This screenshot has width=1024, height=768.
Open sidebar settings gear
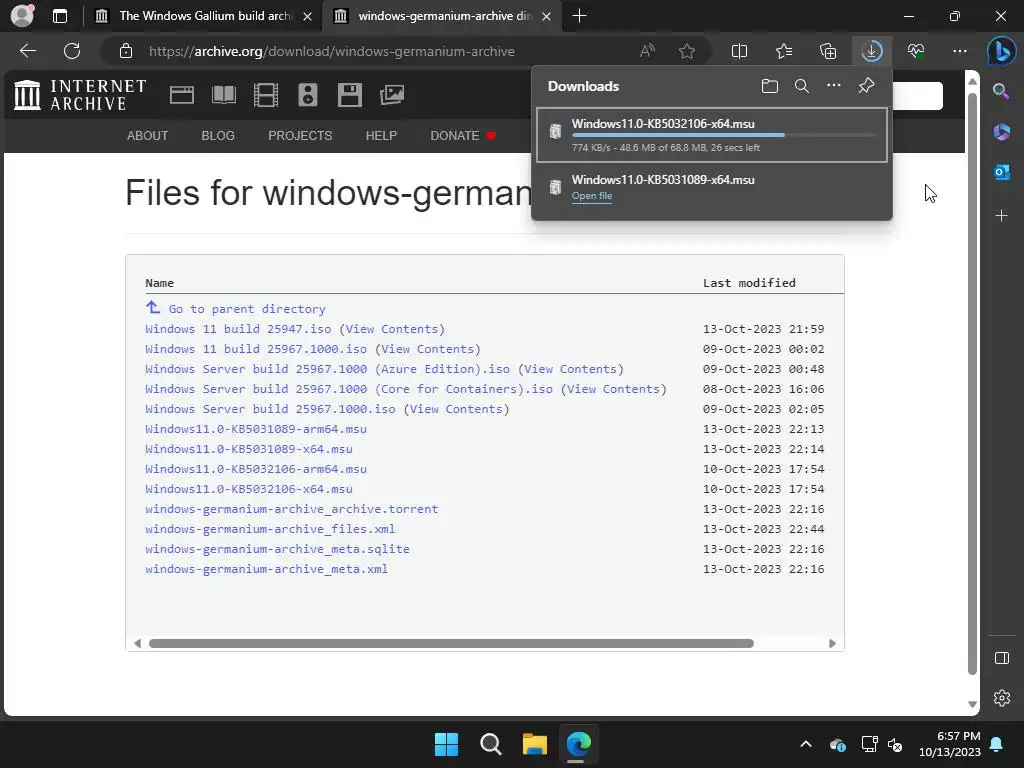tap(1001, 698)
